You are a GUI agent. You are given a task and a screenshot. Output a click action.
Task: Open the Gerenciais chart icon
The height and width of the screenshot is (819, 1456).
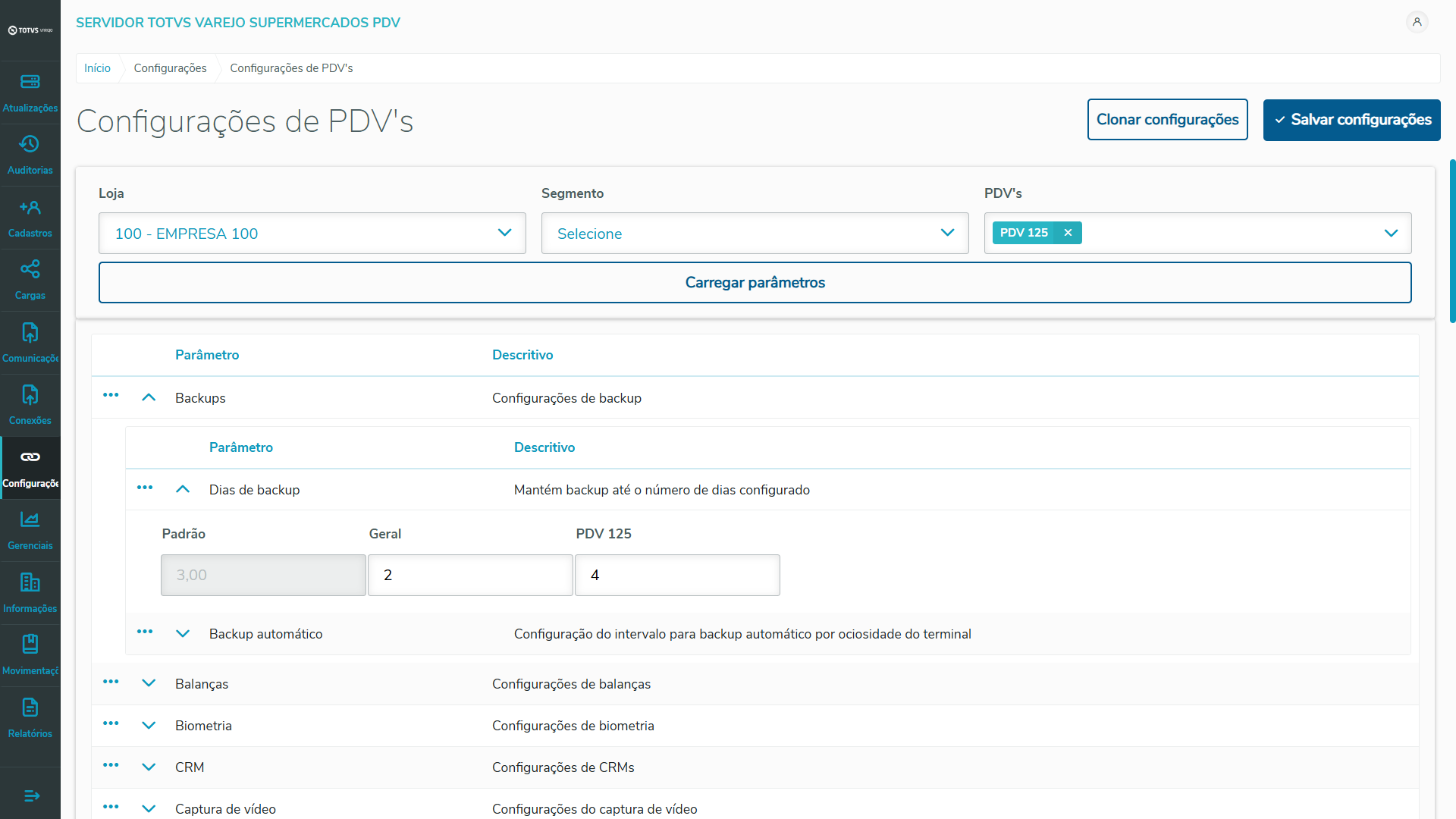click(30, 520)
